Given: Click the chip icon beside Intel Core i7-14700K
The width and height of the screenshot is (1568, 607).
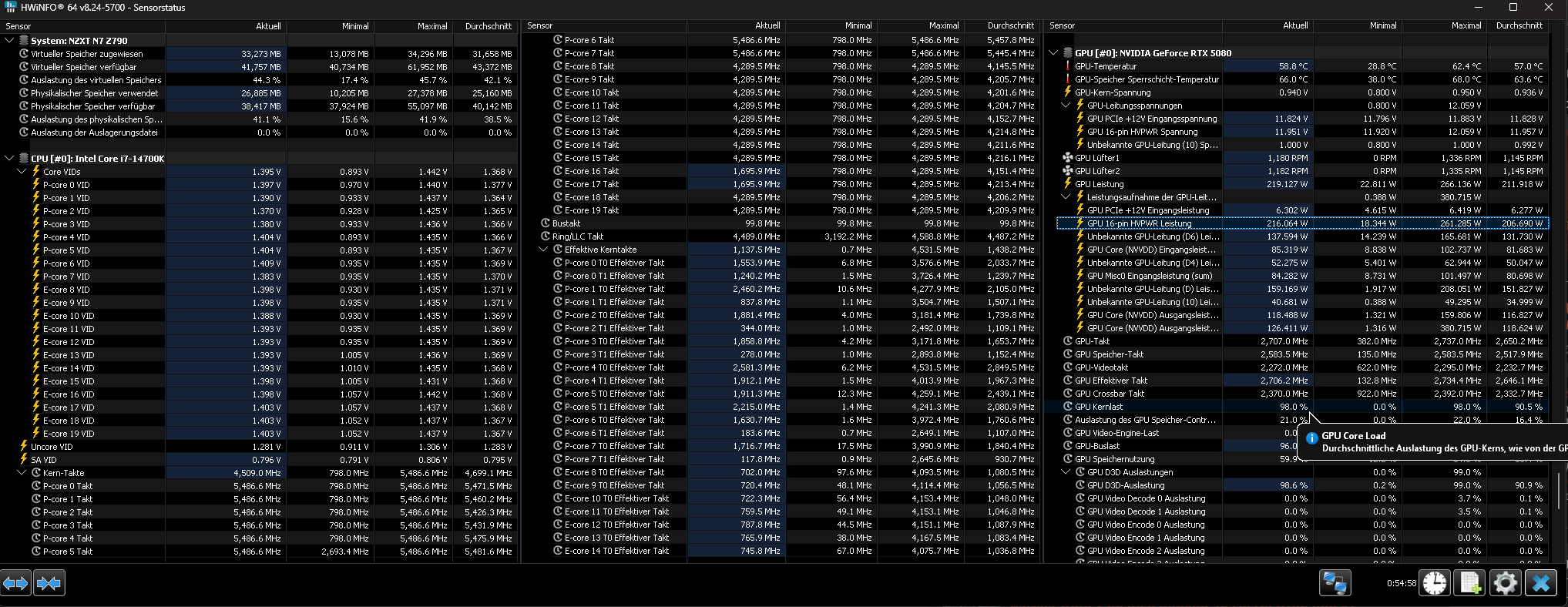Looking at the screenshot, I should click(x=24, y=159).
